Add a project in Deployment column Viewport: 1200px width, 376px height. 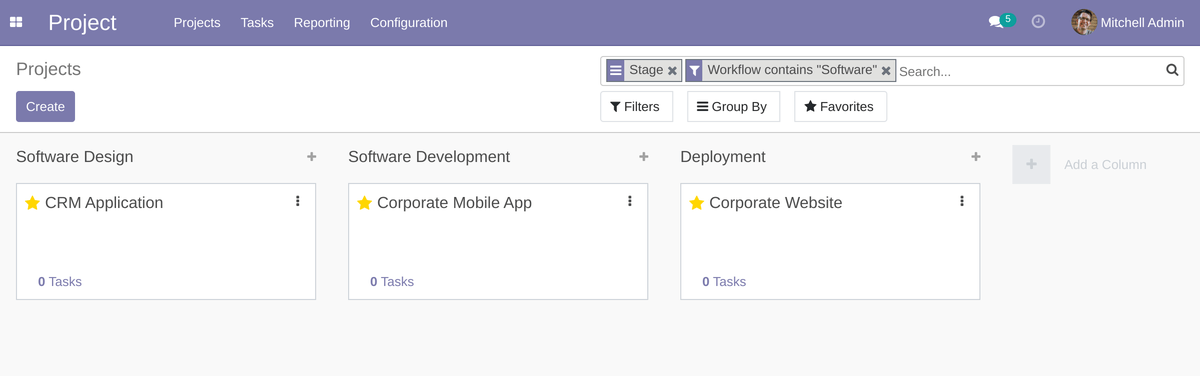[x=975, y=157]
